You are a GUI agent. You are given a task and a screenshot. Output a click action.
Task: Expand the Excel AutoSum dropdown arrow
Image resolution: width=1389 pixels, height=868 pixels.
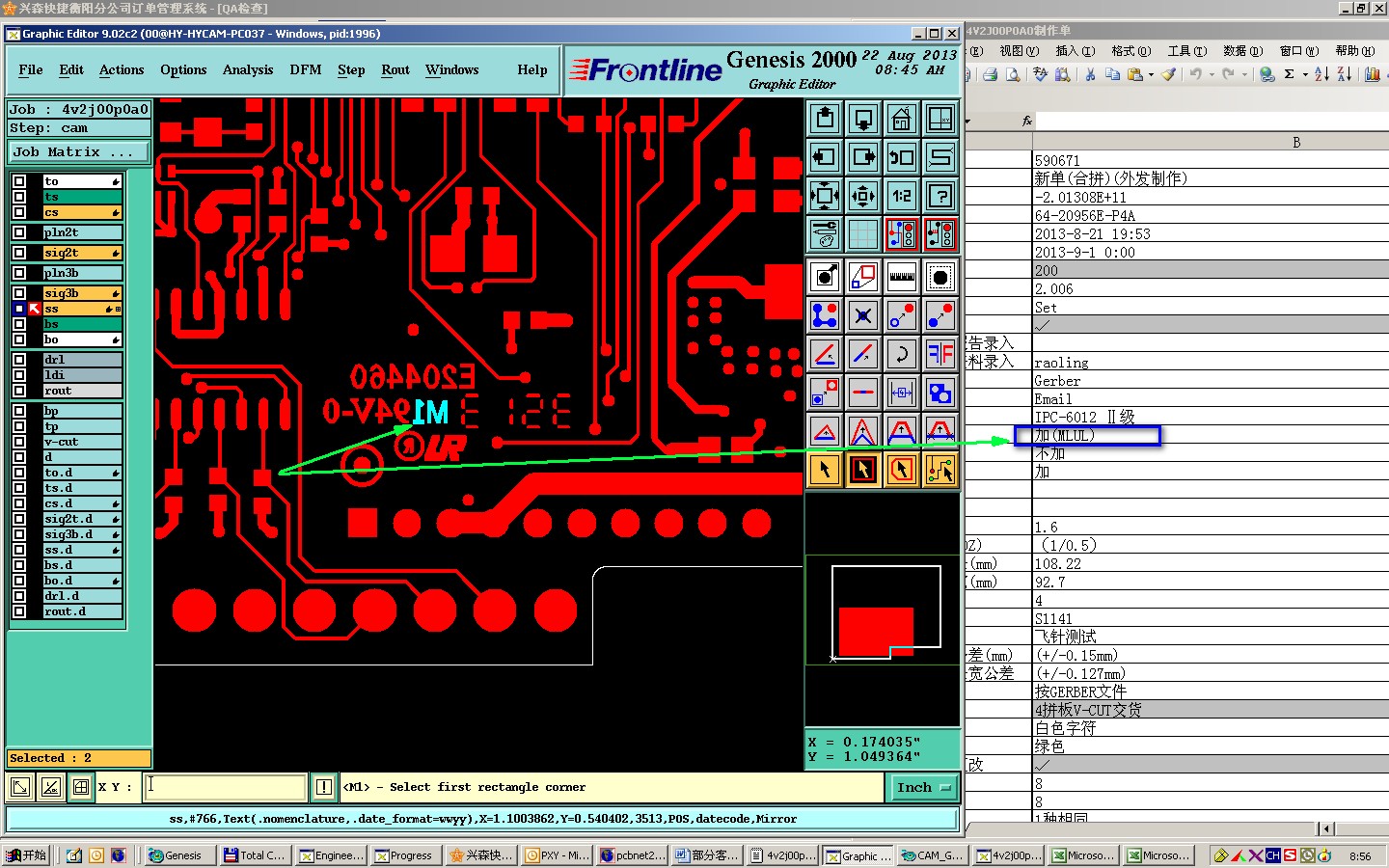(x=1305, y=74)
